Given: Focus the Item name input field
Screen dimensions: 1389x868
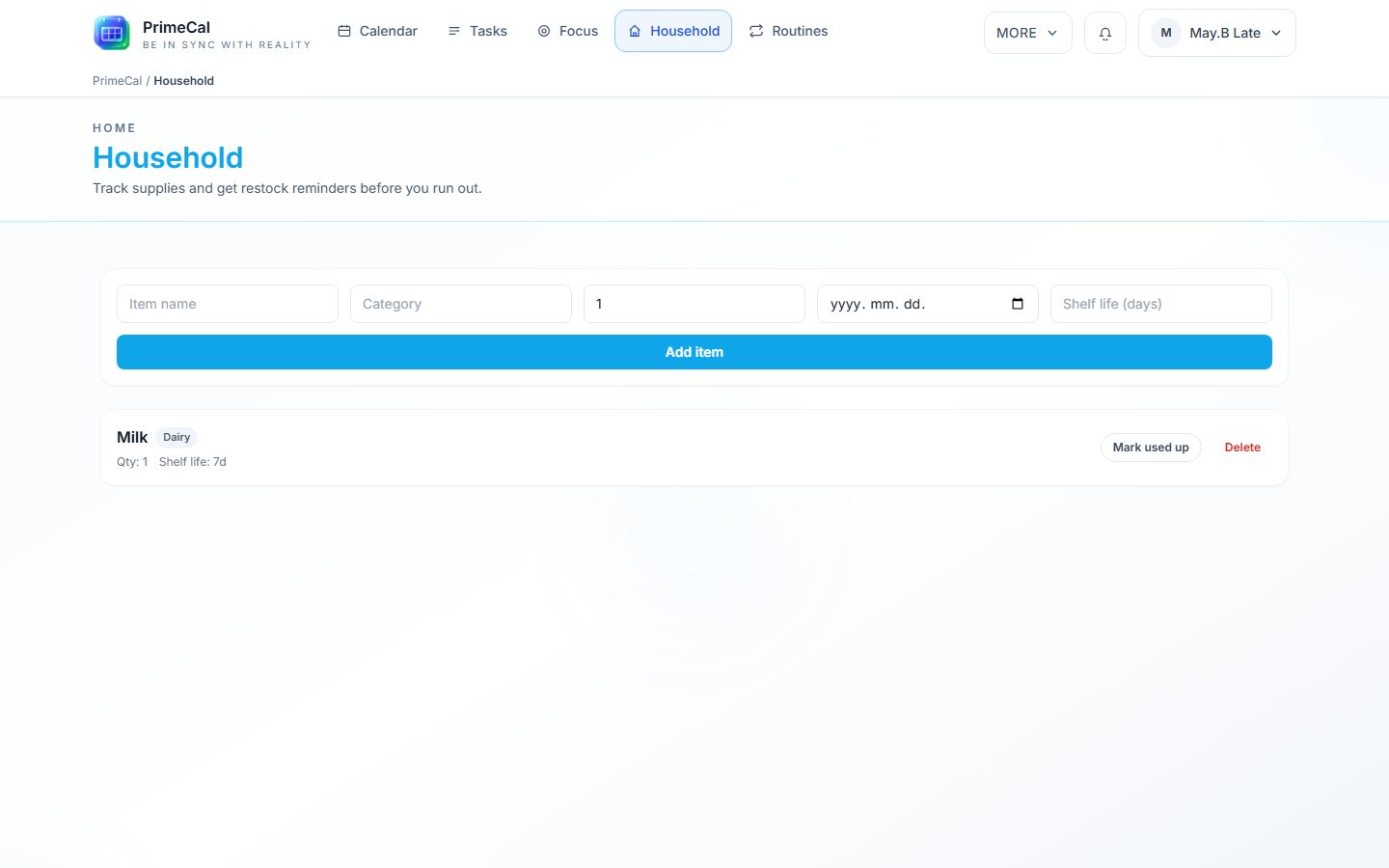Looking at the screenshot, I should coord(228,304).
